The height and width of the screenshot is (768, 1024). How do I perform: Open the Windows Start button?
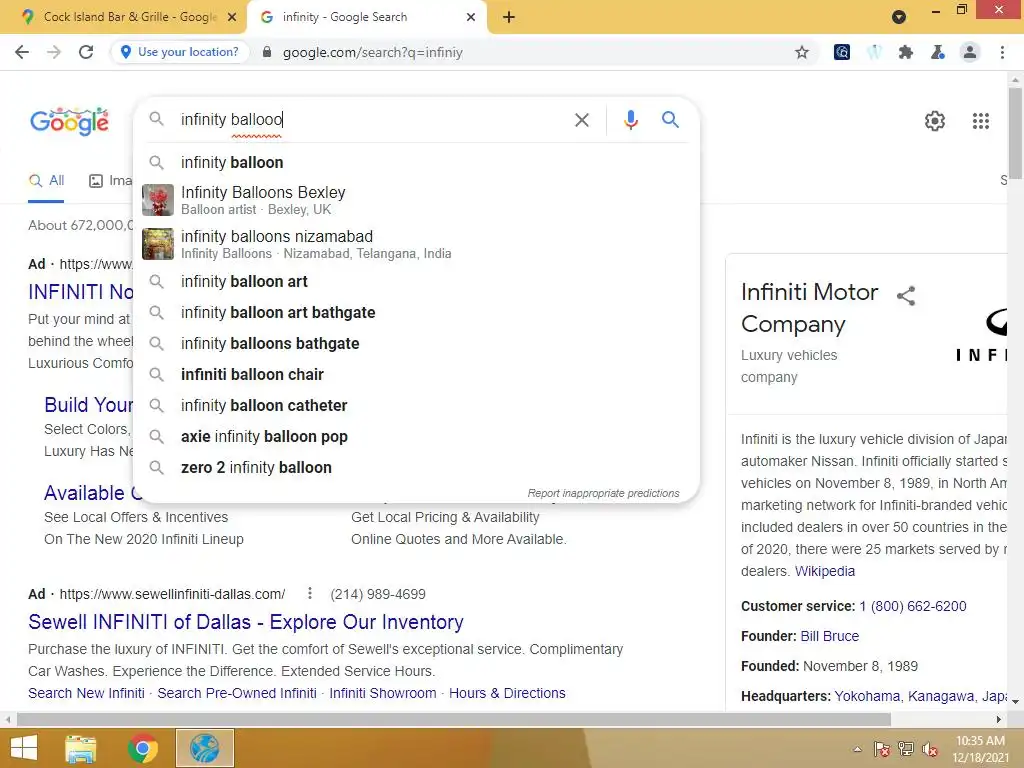click(24, 748)
